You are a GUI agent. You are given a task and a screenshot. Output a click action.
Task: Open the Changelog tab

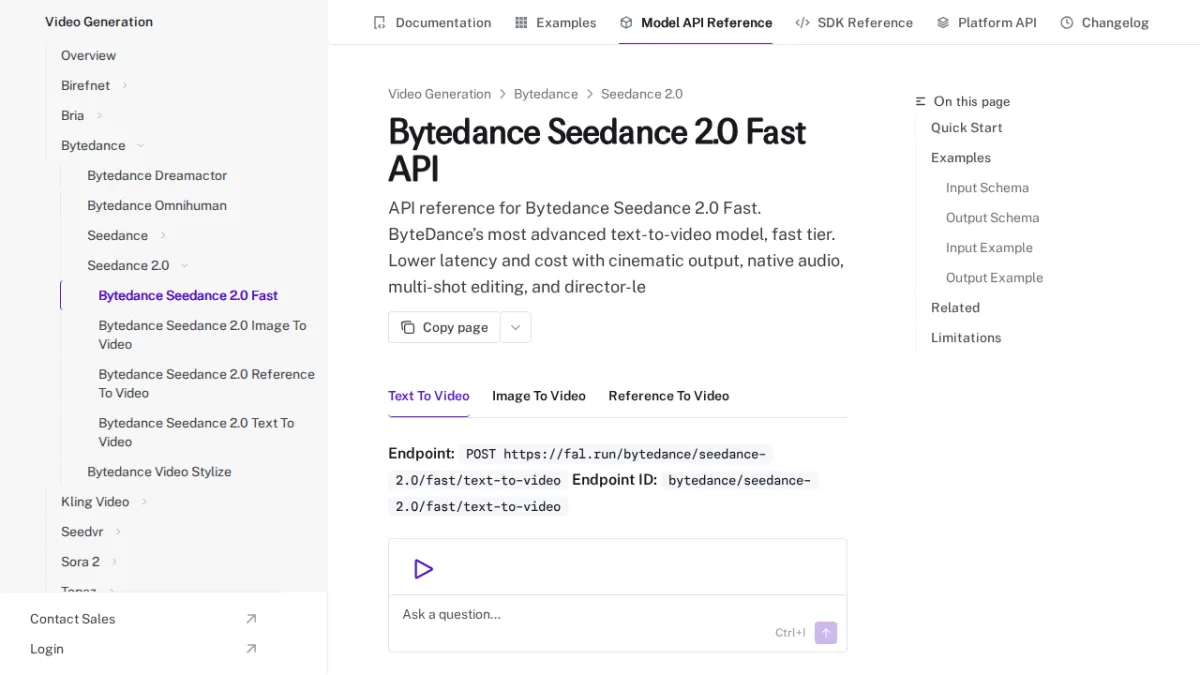click(1105, 22)
